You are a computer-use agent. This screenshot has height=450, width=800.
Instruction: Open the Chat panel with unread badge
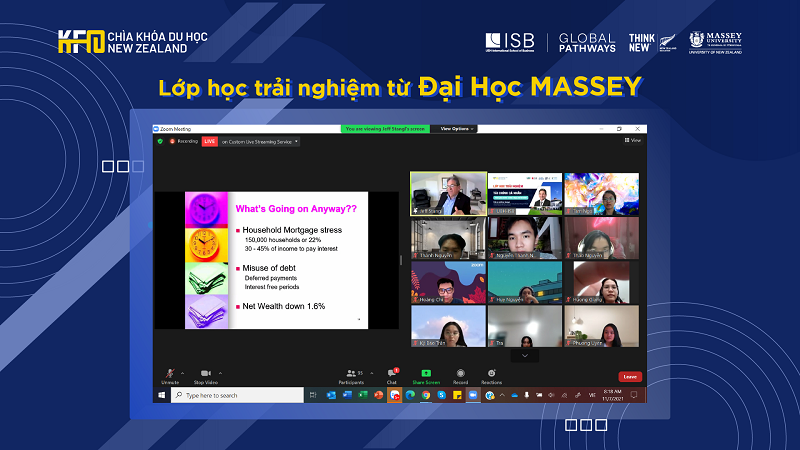click(392, 377)
